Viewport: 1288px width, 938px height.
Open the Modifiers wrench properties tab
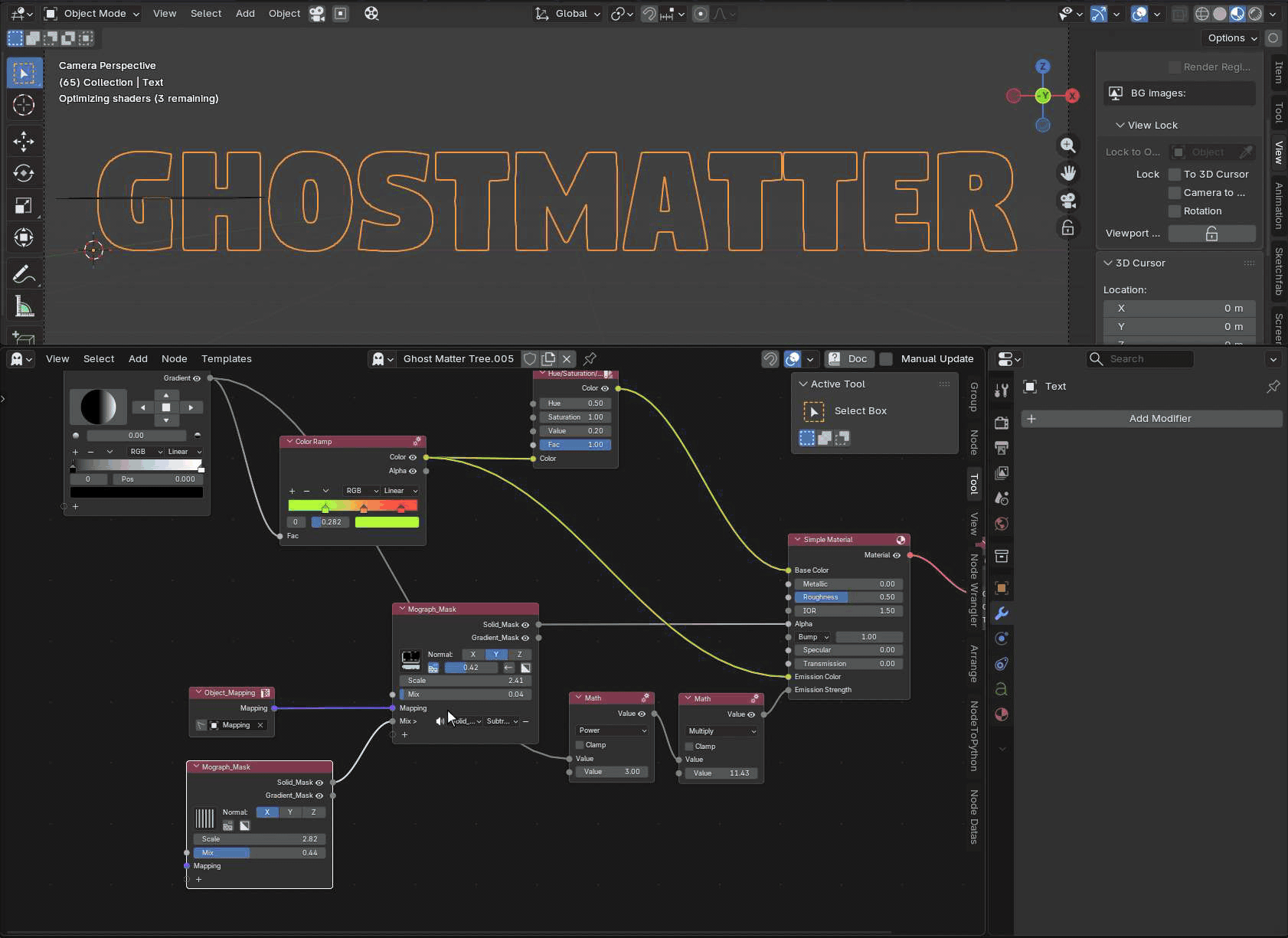1001,613
